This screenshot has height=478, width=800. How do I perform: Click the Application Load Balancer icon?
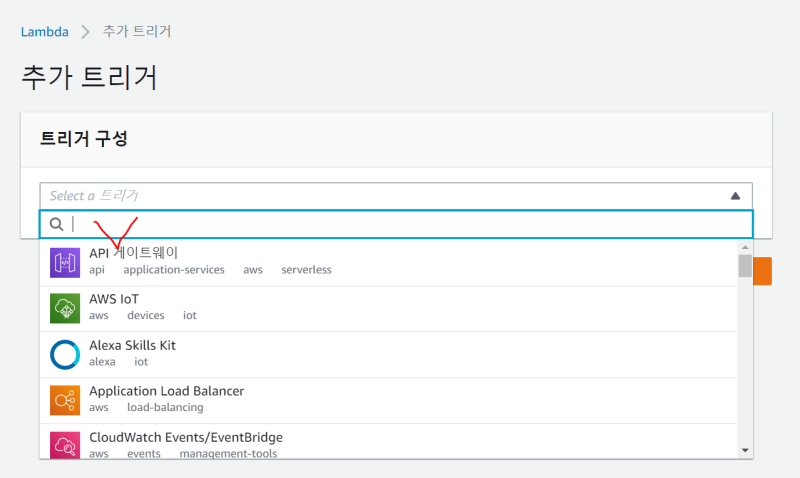(65, 400)
